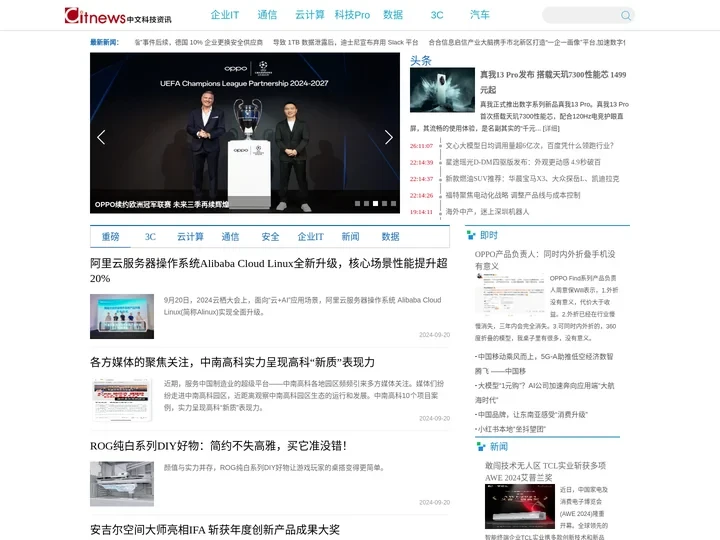Image resolution: width=720 pixels, height=540 pixels.
Task: Open the Citnews logo homepage
Action: (x=118, y=16)
